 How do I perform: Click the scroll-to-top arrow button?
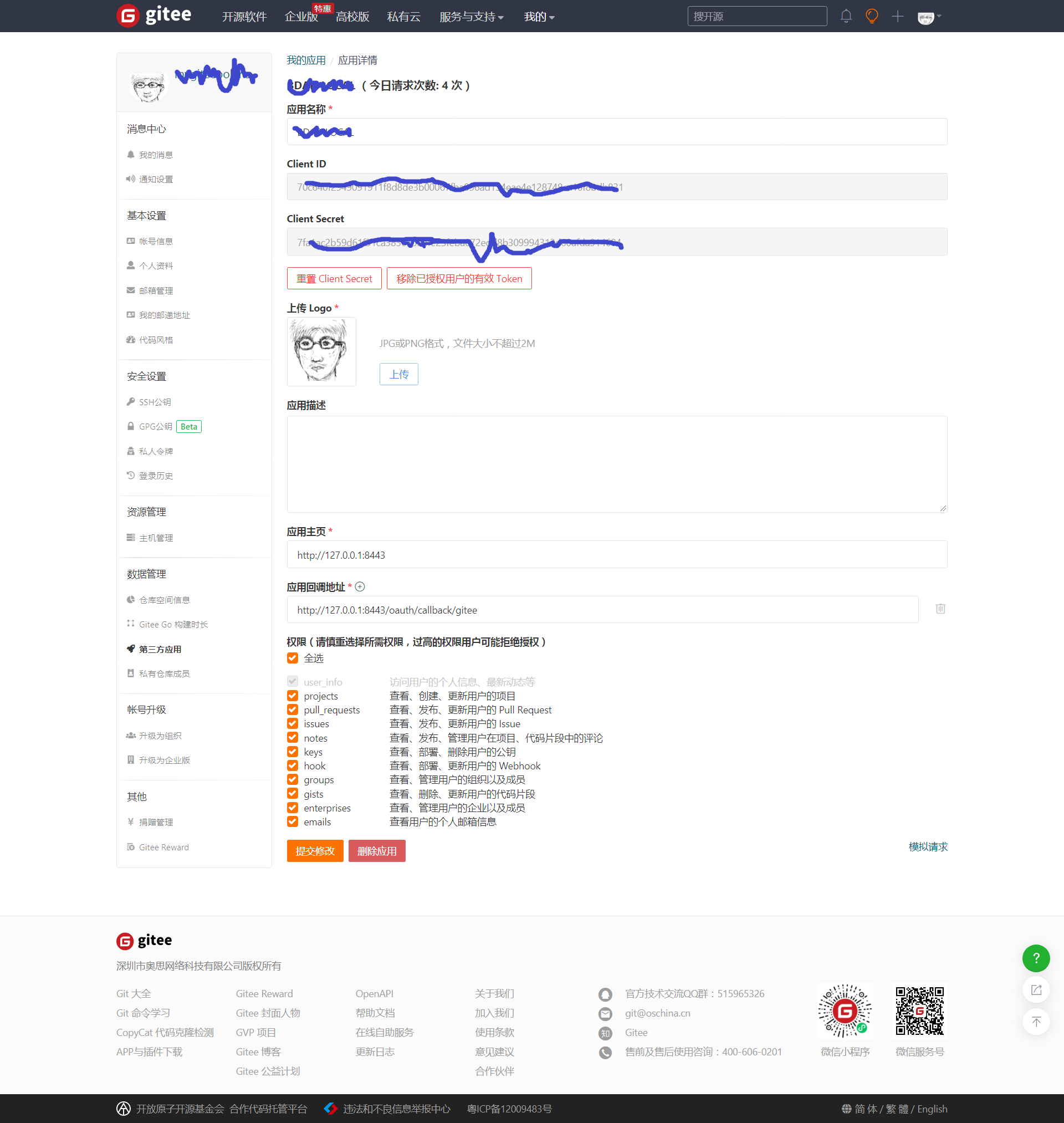click(1035, 1022)
